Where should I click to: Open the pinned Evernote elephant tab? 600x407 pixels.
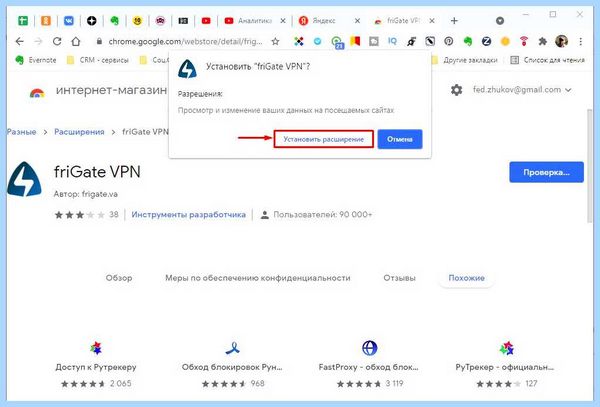click(x=114, y=21)
